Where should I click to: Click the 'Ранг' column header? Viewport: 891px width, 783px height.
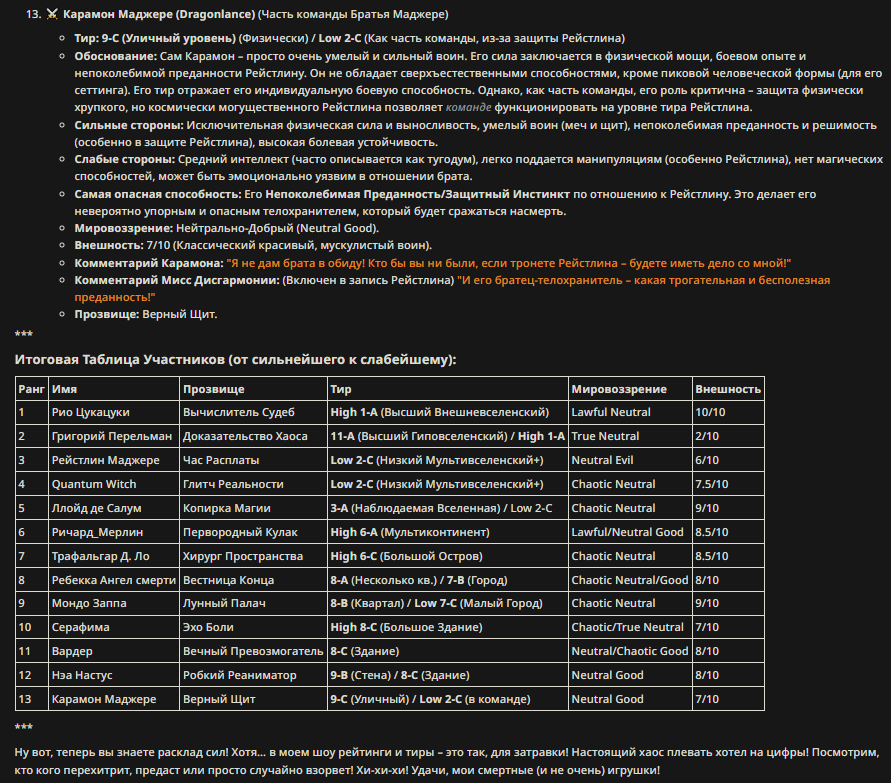(x=31, y=389)
